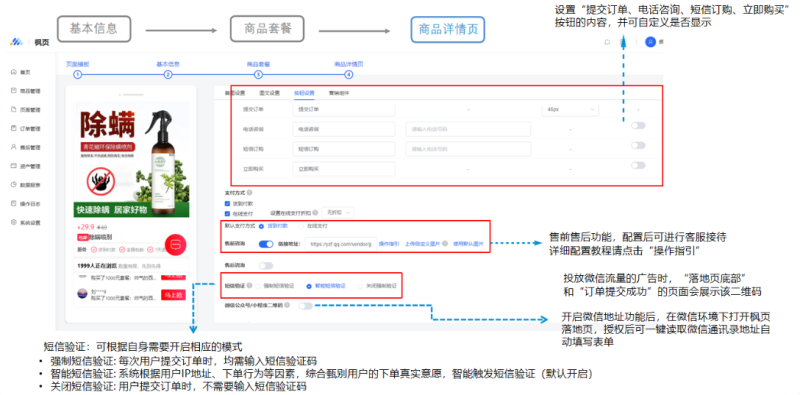Click the 1999人正在浏览 text in preview
This screenshot has width=800, height=395.
click(x=96, y=266)
